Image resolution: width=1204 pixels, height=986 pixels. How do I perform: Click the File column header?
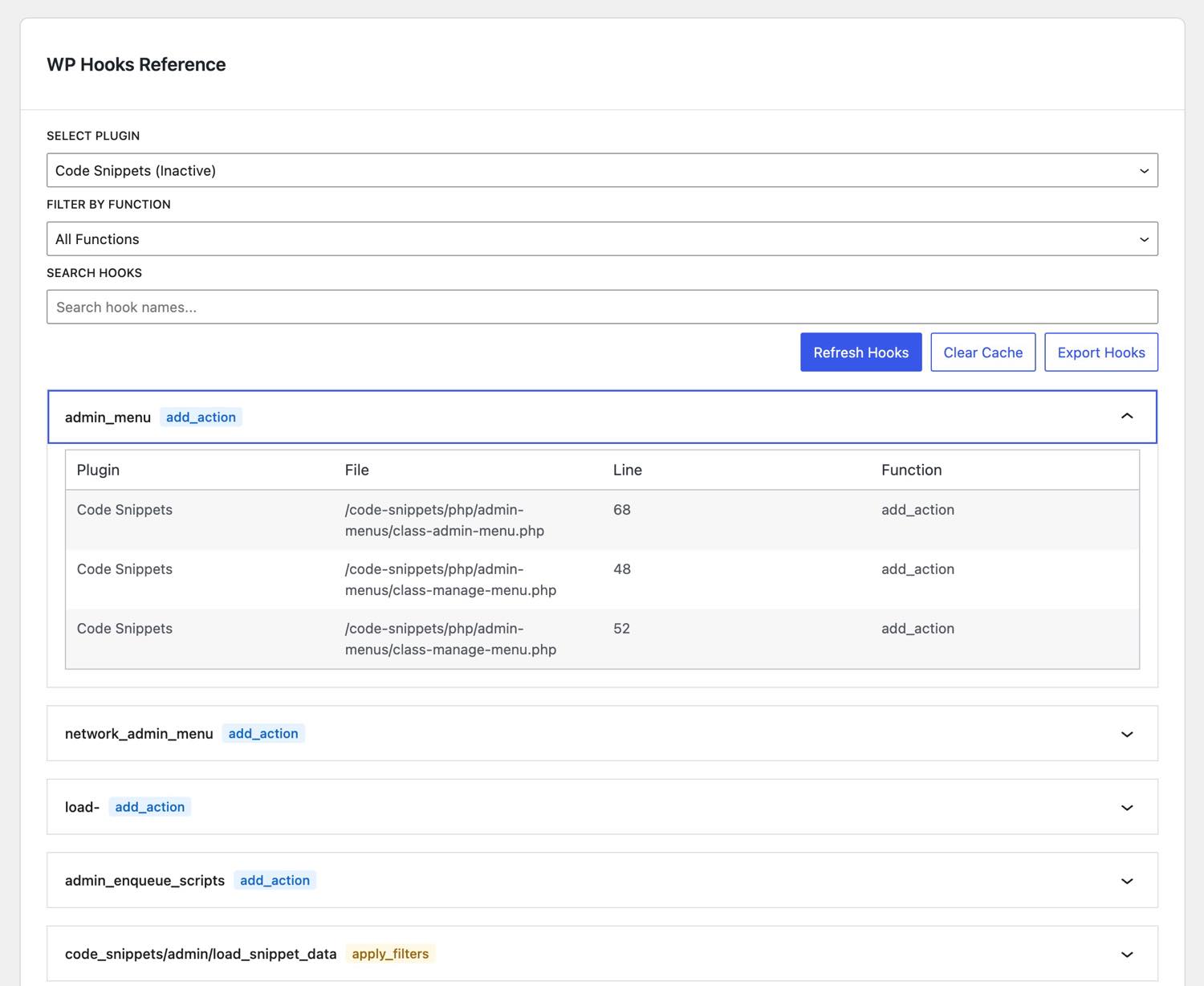click(357, 470)
